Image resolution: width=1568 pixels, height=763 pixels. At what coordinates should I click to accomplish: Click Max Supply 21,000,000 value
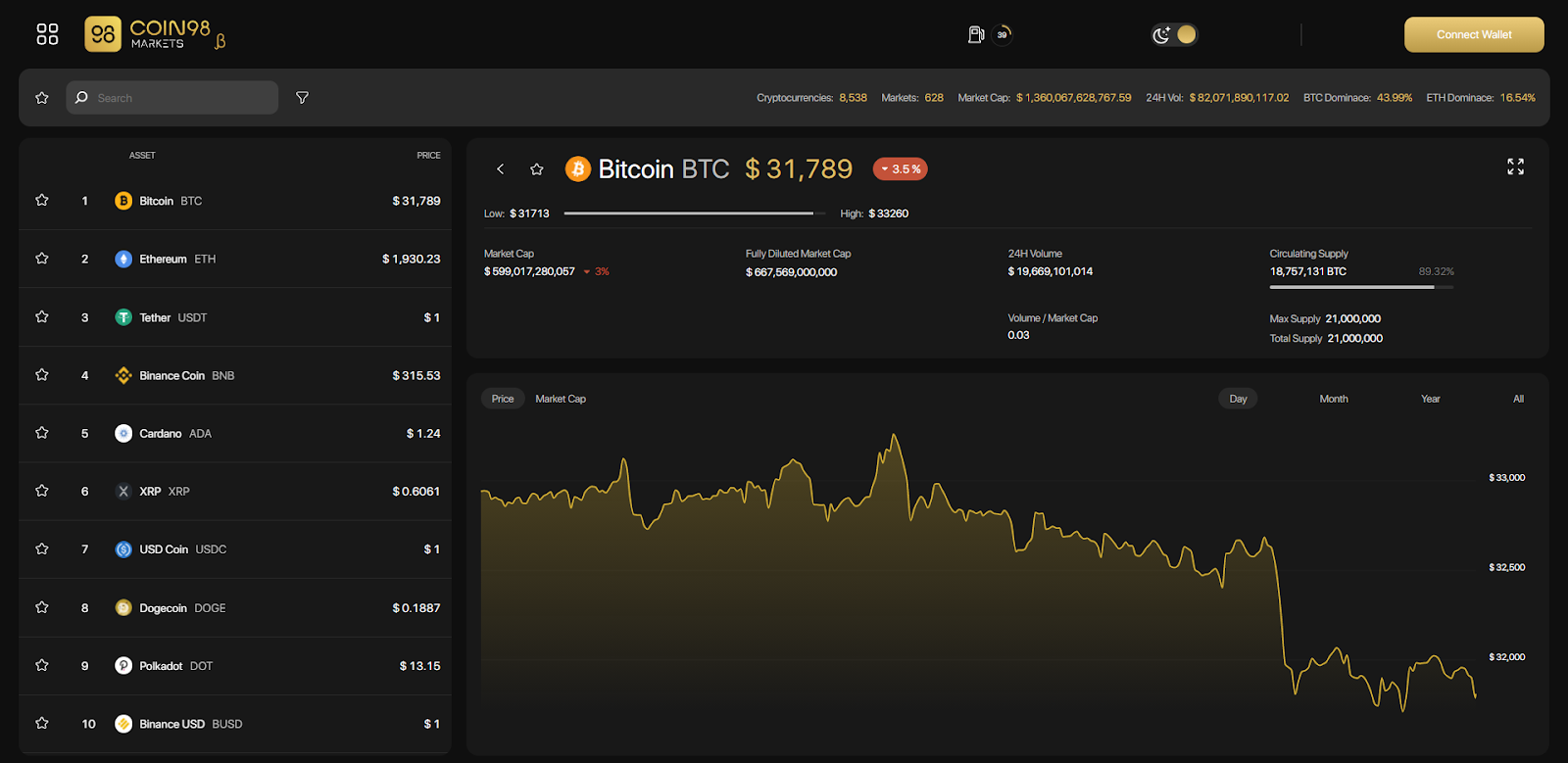click(x=1353, y=318)
